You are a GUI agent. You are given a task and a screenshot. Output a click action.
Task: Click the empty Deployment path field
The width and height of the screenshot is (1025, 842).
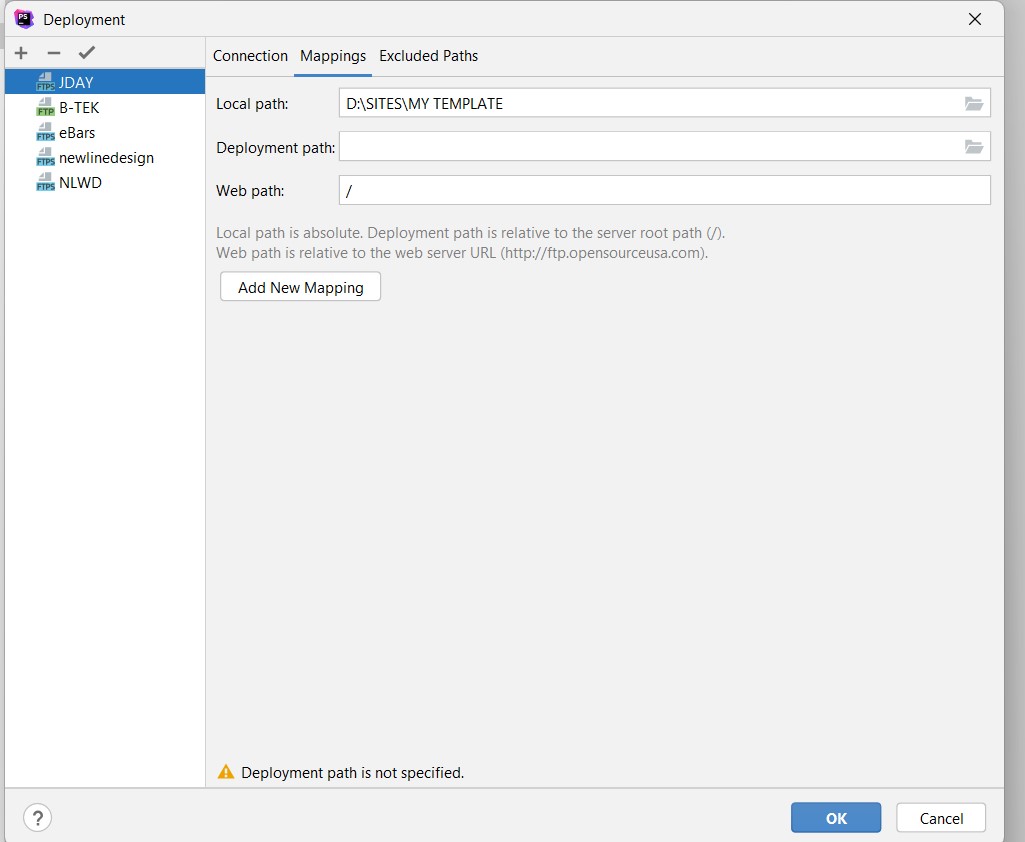tap(600, 147)
